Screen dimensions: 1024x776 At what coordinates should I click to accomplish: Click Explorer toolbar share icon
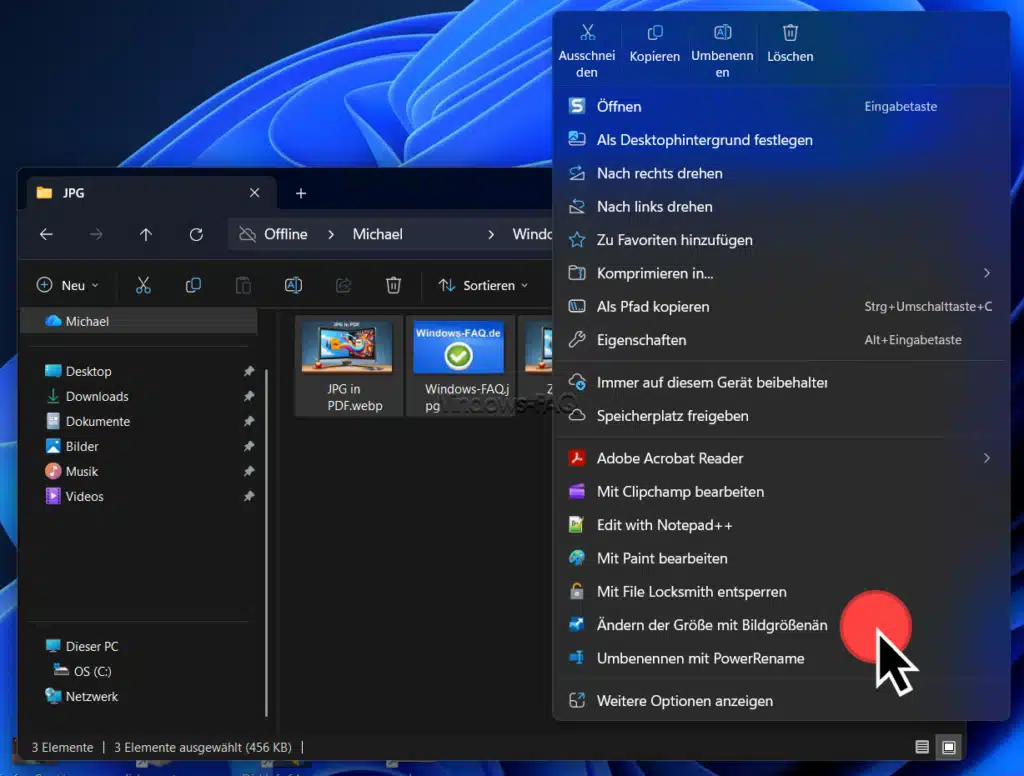(x=344, y=285)
